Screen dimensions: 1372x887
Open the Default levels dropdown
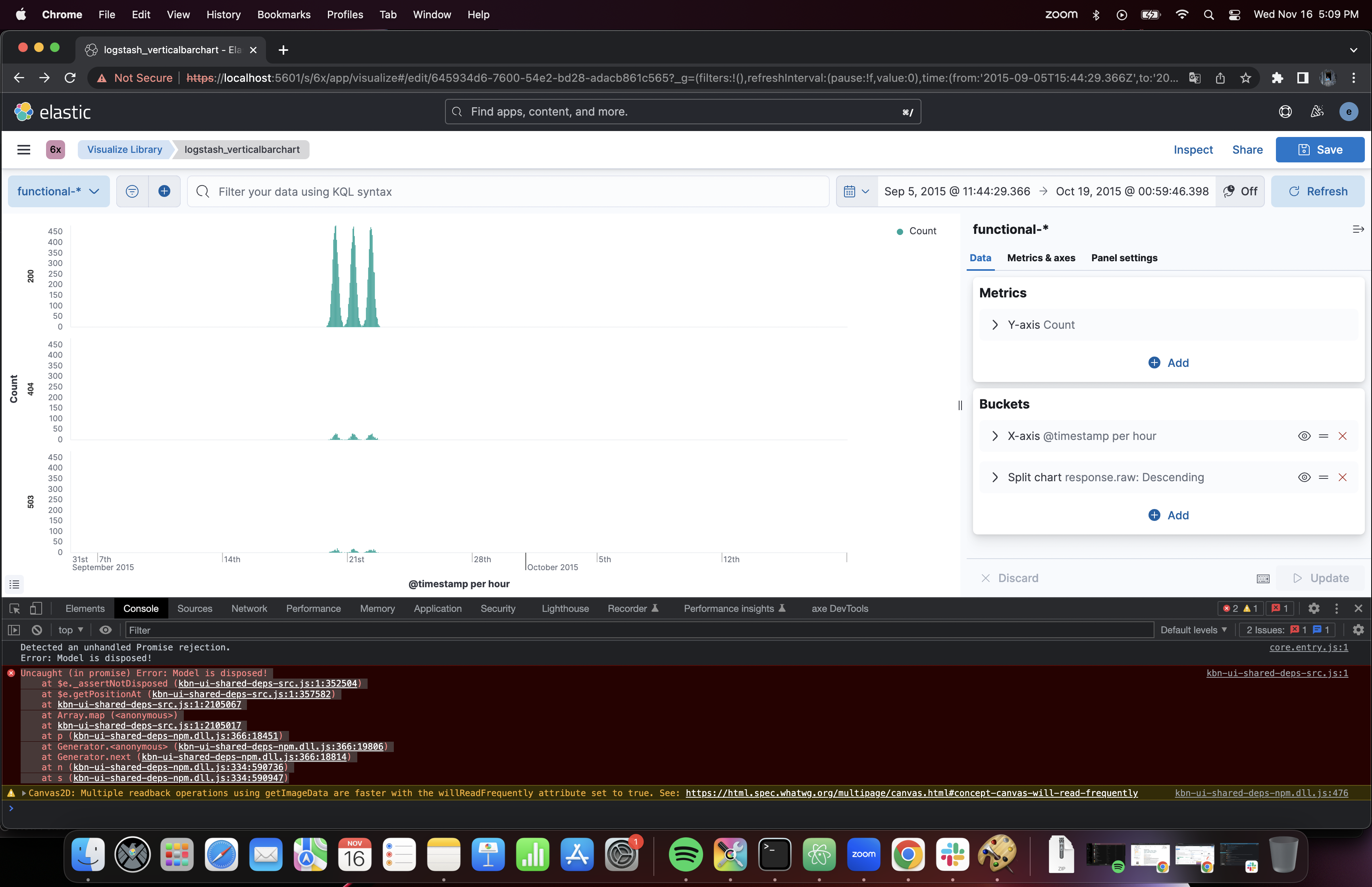pos(1193,630)
